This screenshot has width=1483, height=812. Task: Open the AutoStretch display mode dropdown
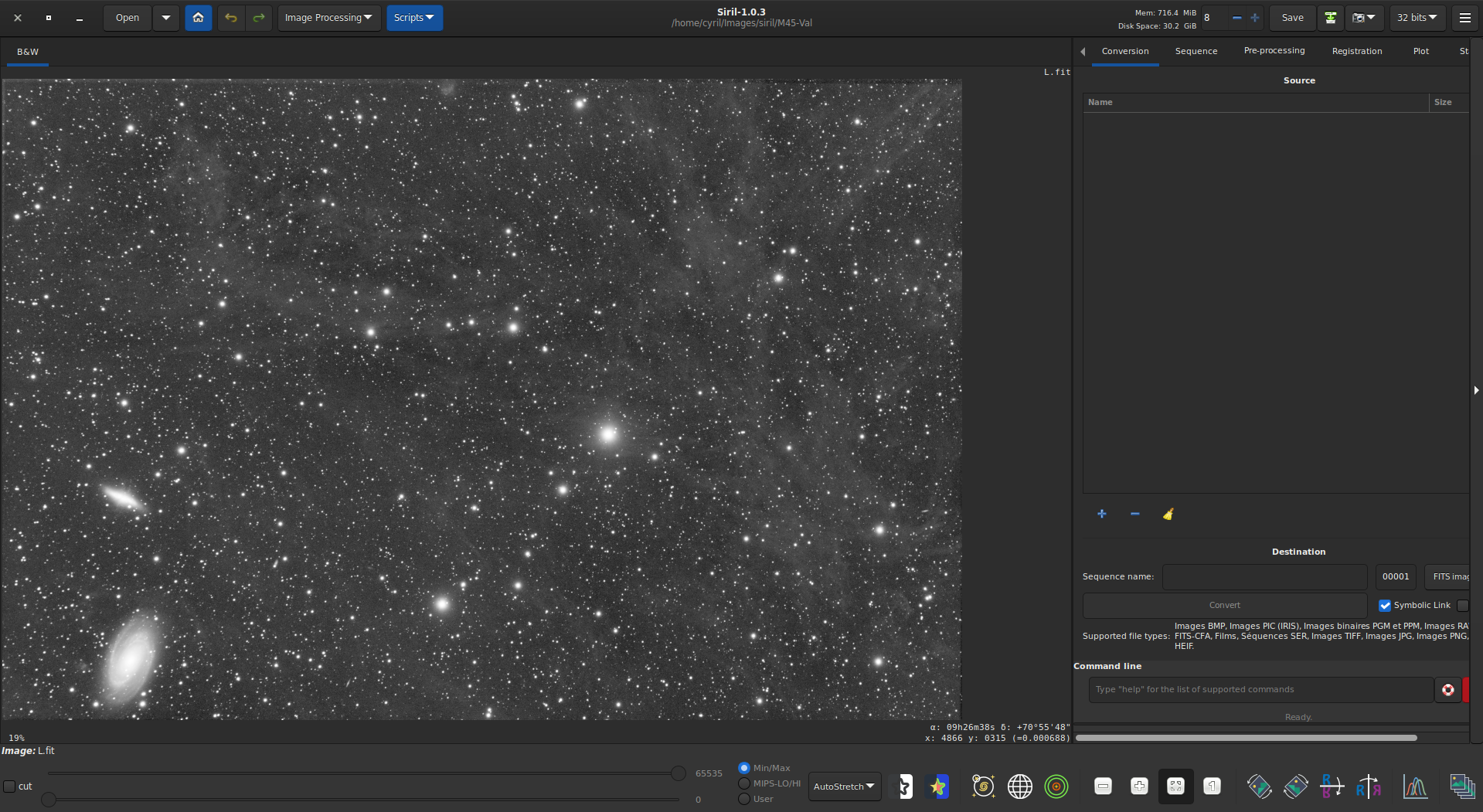coord(844,786)
